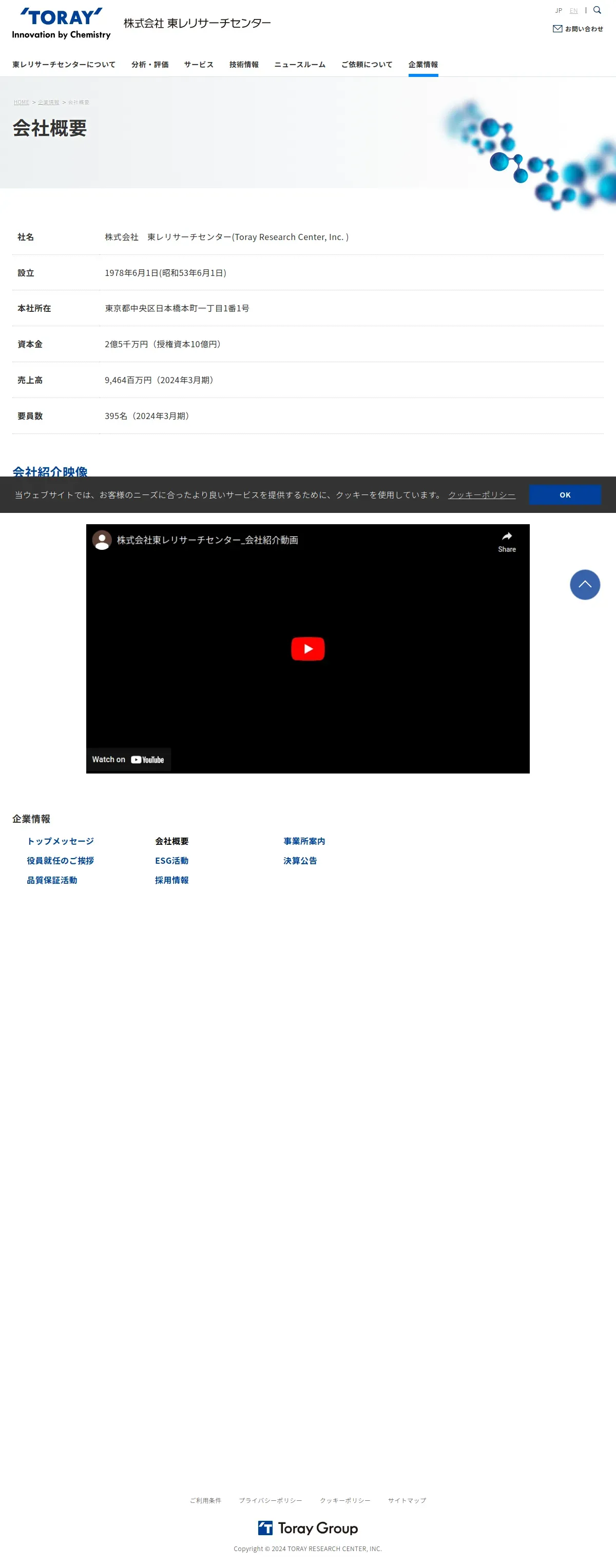Open the search magnifier icon
The height and width of the screenshot is (1568, 616).
[x=597, y=10]
